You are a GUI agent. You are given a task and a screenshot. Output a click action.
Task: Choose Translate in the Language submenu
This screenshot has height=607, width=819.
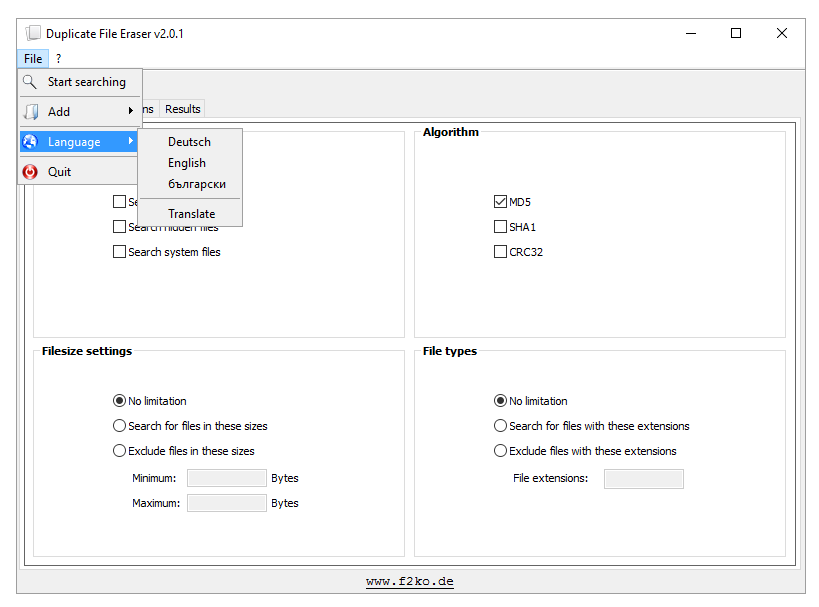click(x=192, y=214)
